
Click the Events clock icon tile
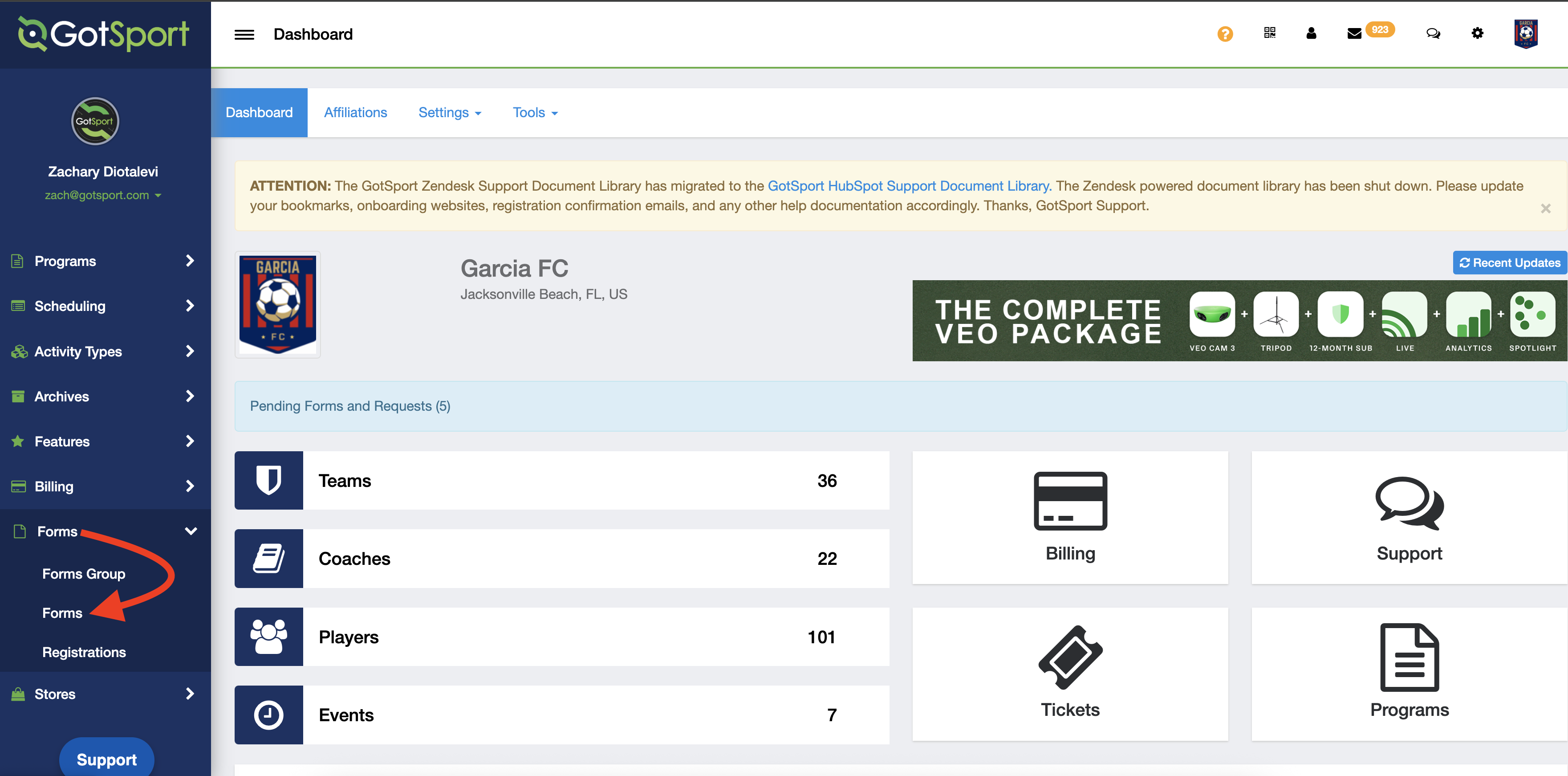[x=268, y=715]
